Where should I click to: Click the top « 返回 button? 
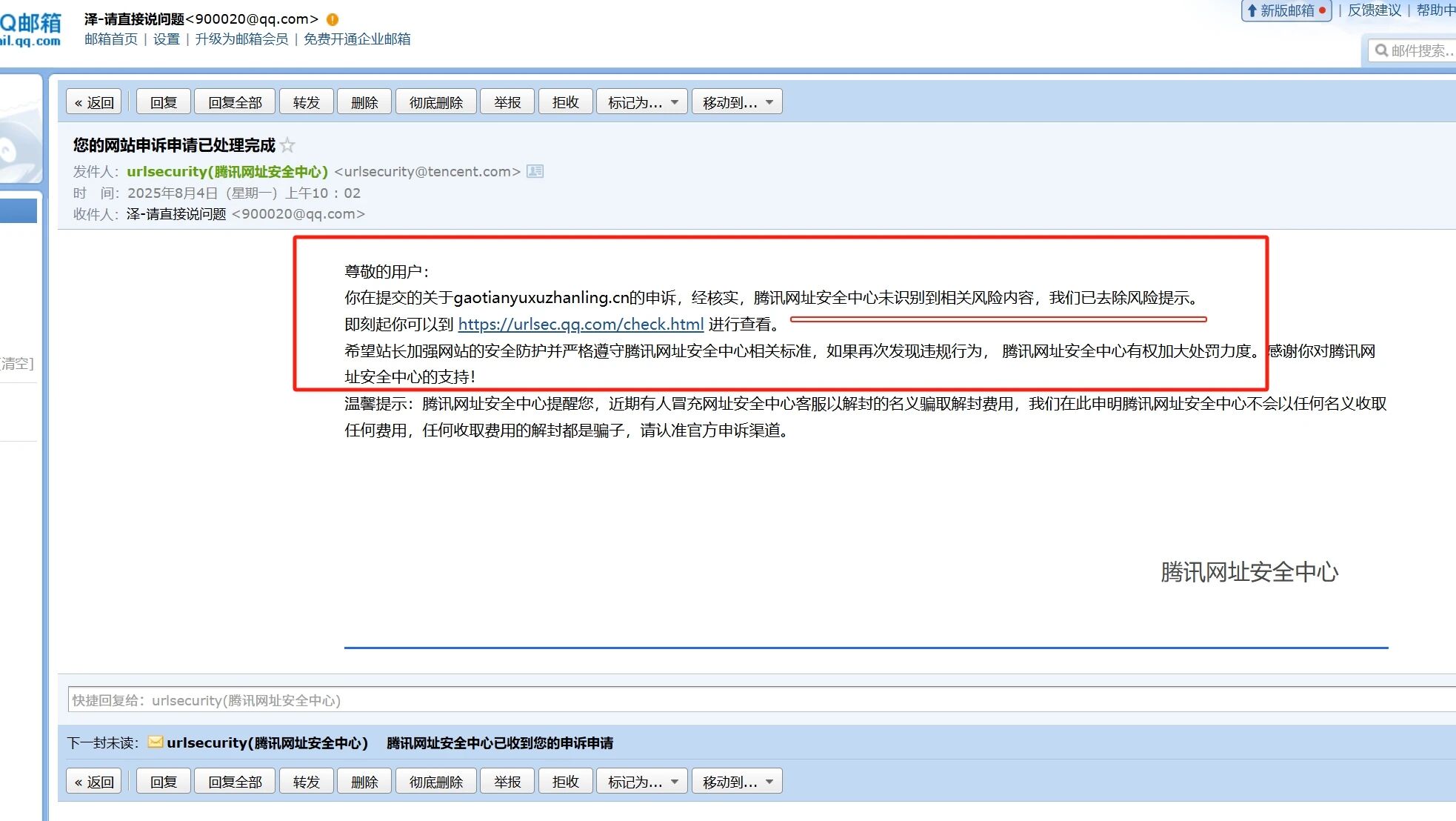pos(94,102)
